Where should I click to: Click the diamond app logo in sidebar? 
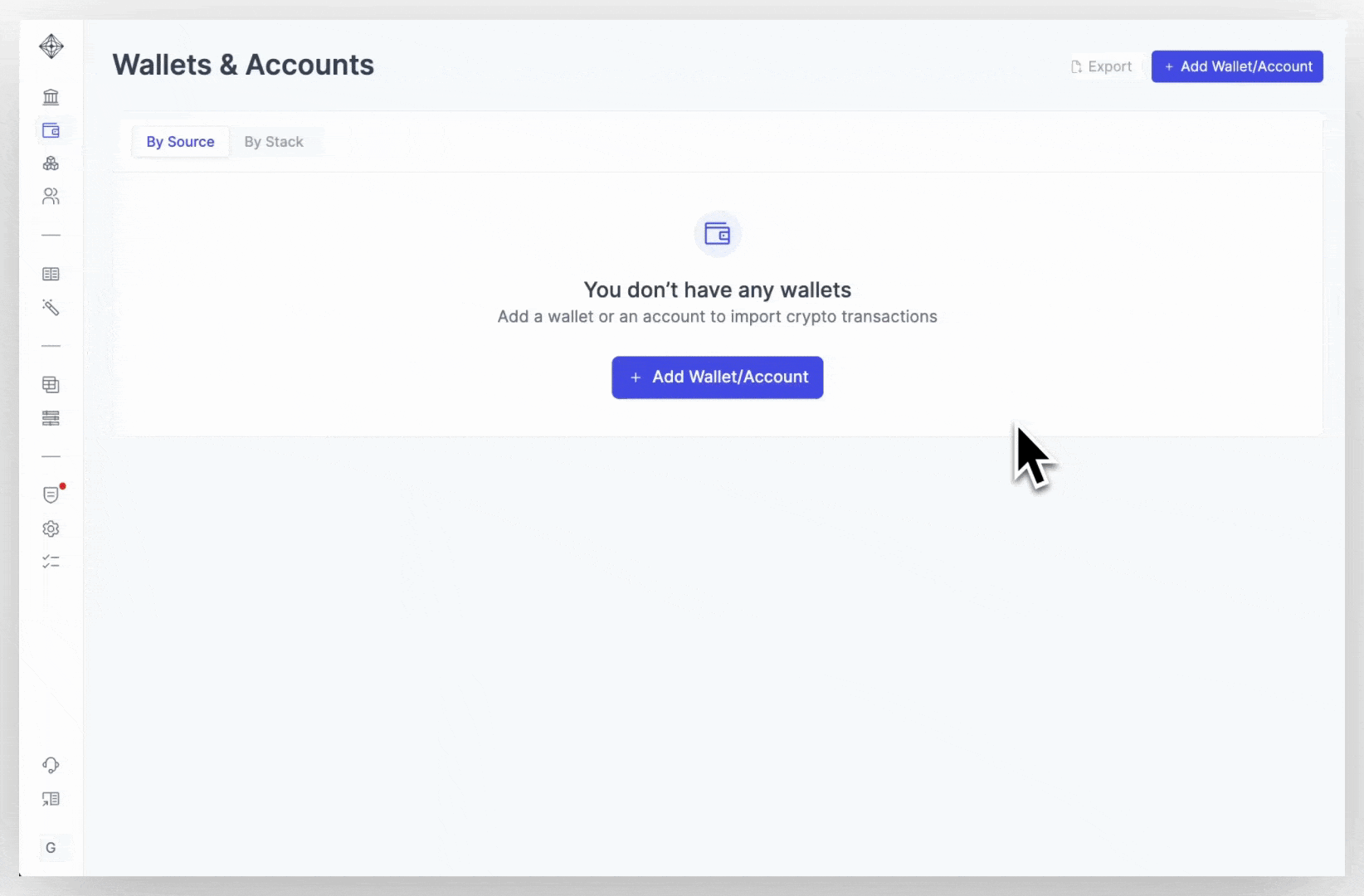(51, 46)
